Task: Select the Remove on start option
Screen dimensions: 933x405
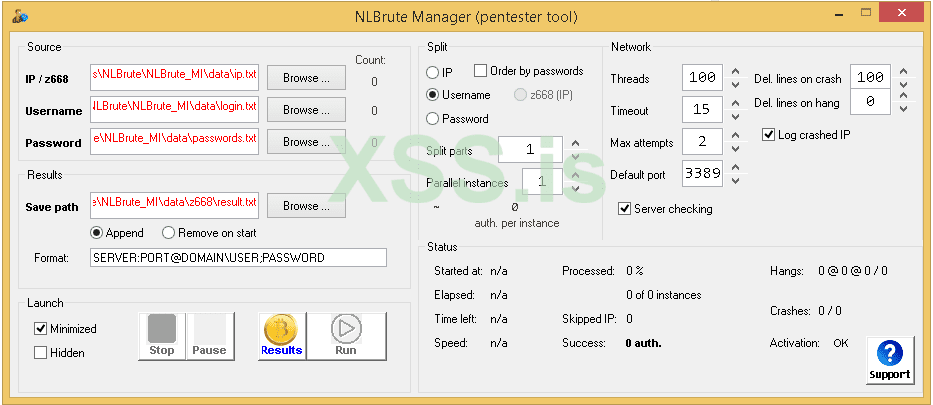Action: (x=168, y=233)
